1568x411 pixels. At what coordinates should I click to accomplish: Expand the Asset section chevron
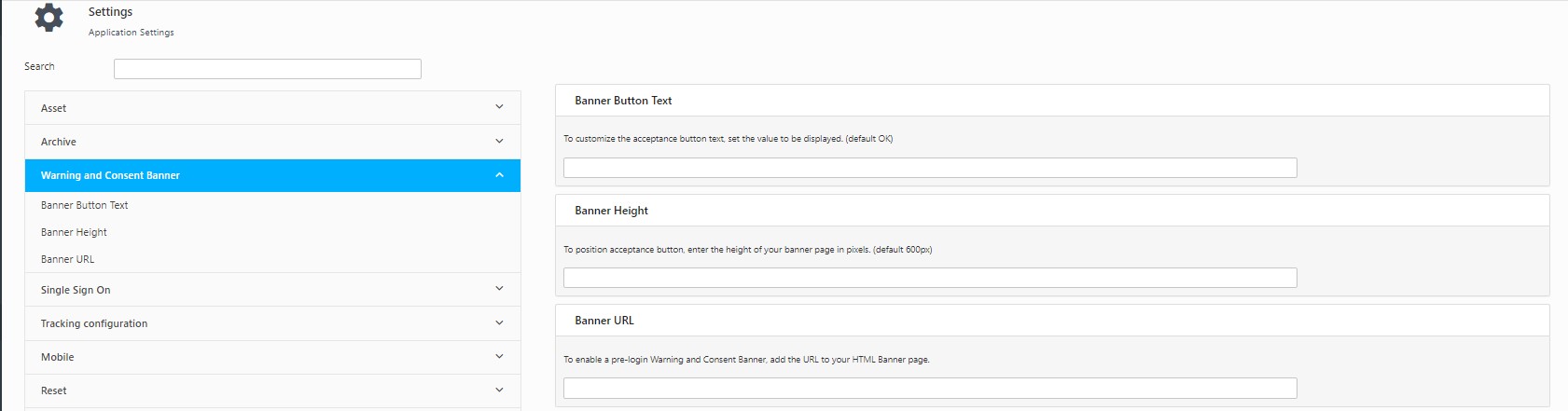pos(499,107)
